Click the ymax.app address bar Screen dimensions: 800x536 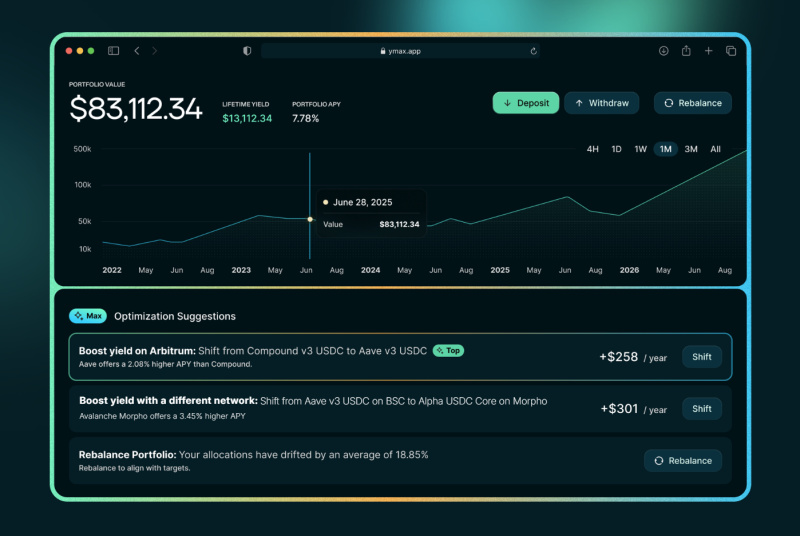click(400, 51)
